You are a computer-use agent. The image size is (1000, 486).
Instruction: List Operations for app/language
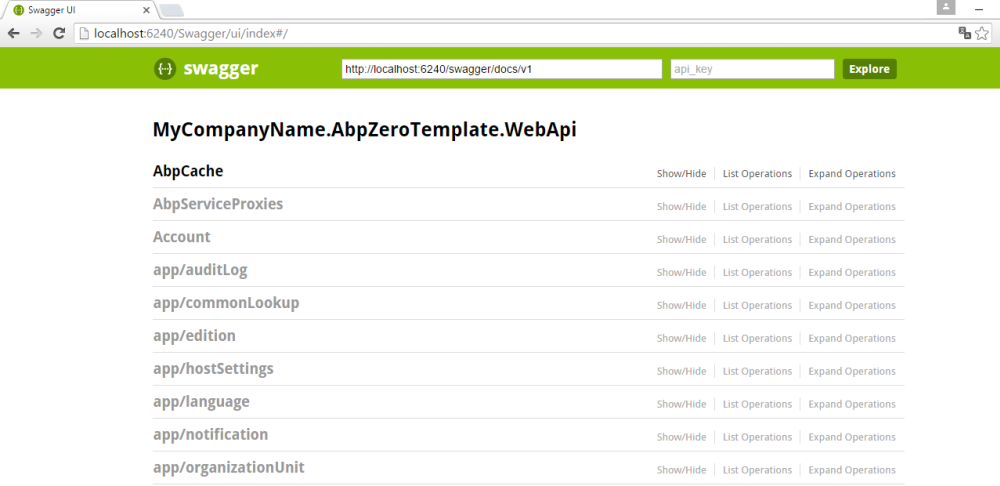tap(757, 404)
